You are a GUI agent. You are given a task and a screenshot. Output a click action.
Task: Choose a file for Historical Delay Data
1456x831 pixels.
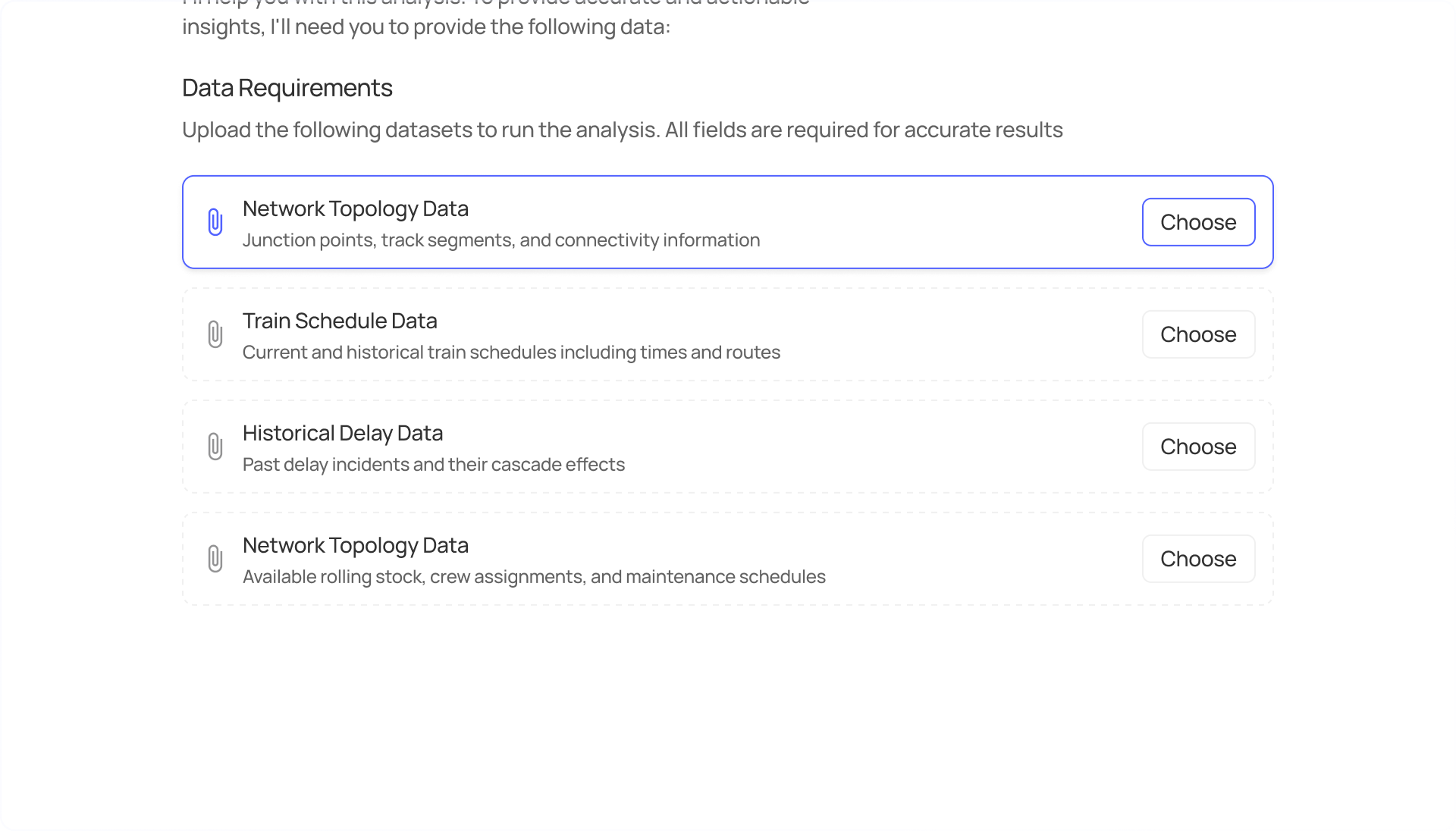coord(1198,447)
